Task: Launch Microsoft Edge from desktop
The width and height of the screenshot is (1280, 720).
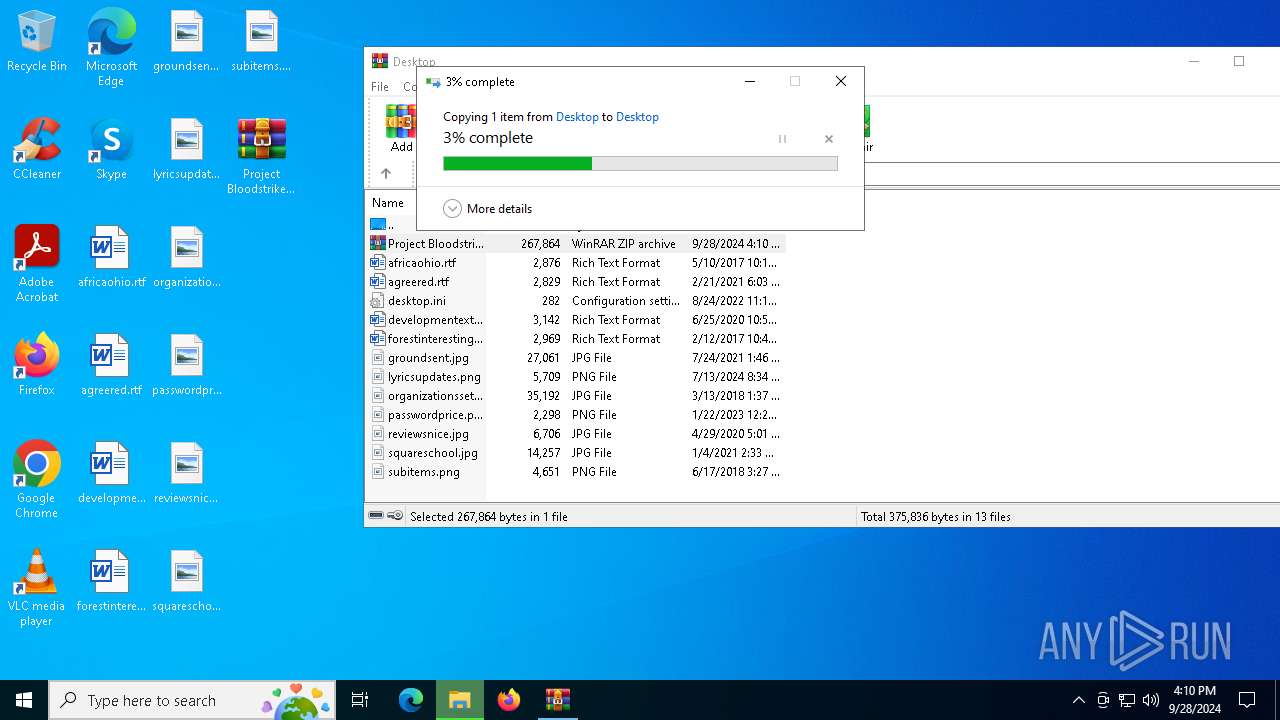Action: click(111, 48)
